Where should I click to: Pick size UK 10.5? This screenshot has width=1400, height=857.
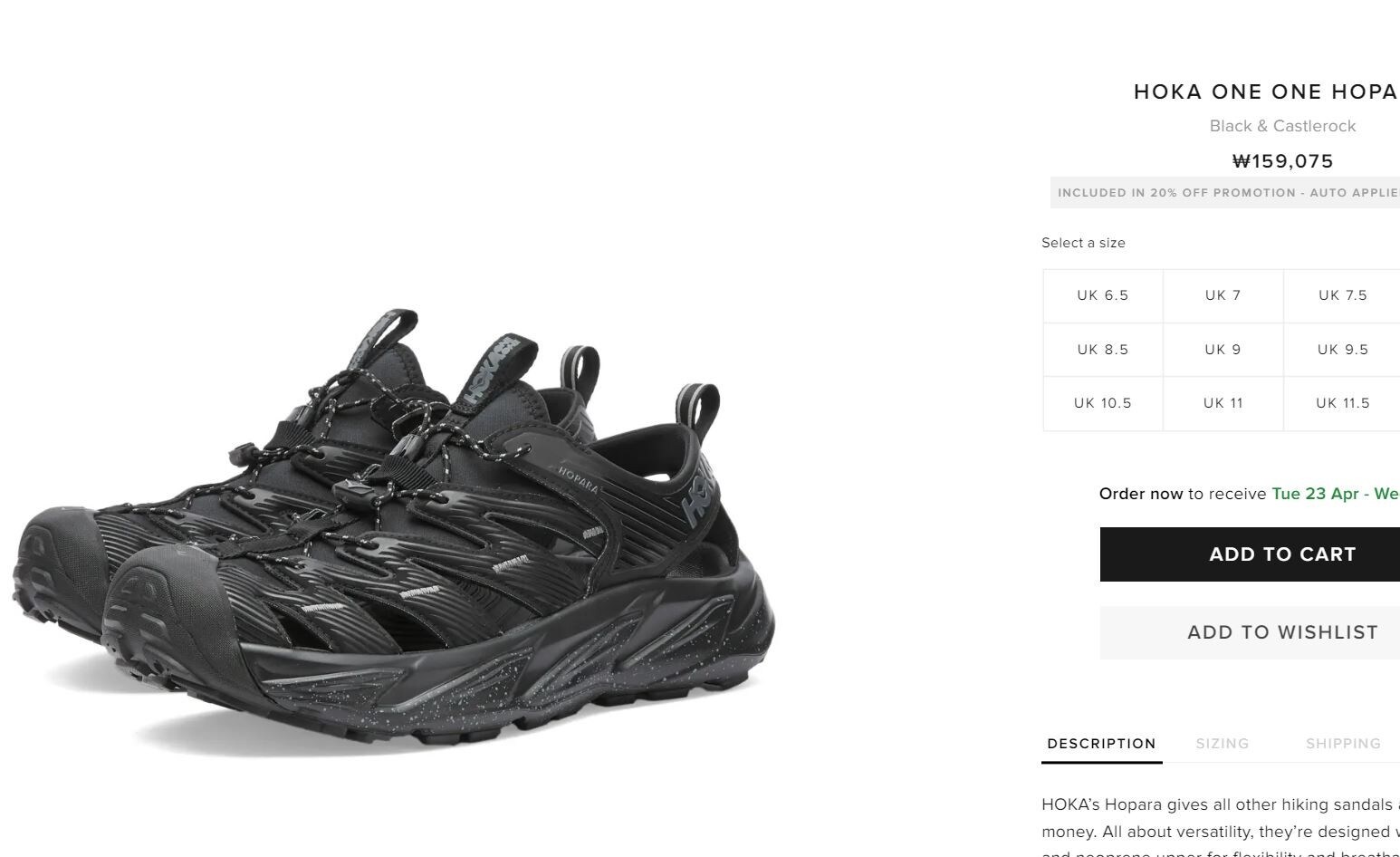[x=1103, y=403]
